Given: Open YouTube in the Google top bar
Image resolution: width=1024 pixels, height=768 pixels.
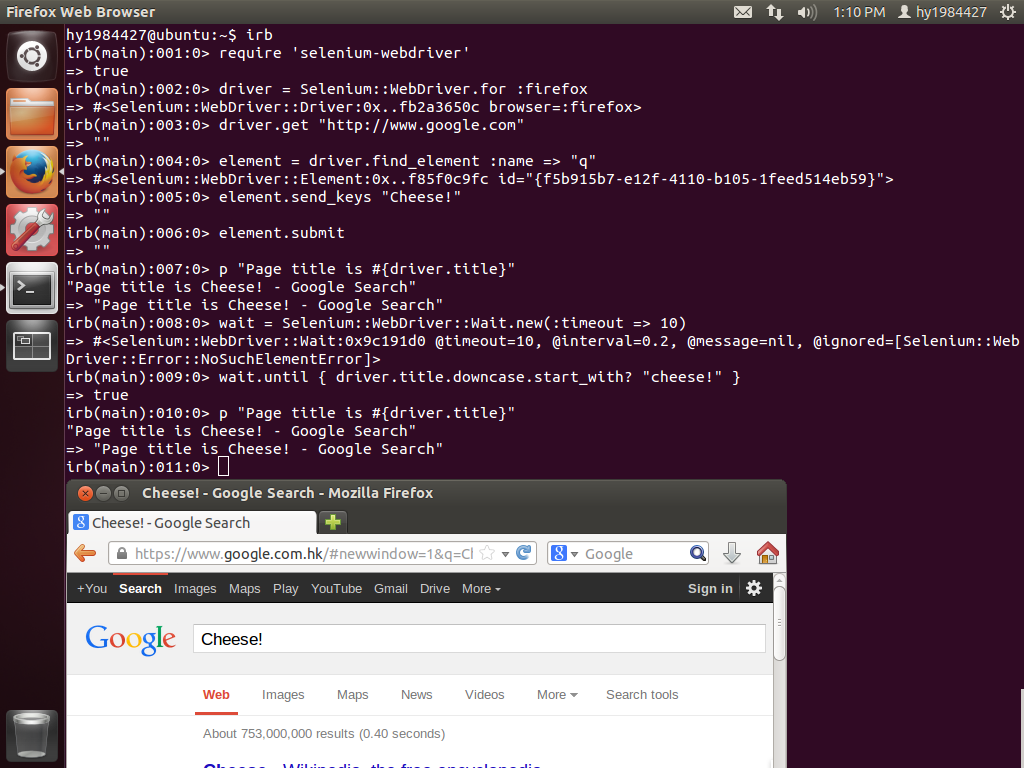Looking at the screenshot, I should (x=336, y=588).
